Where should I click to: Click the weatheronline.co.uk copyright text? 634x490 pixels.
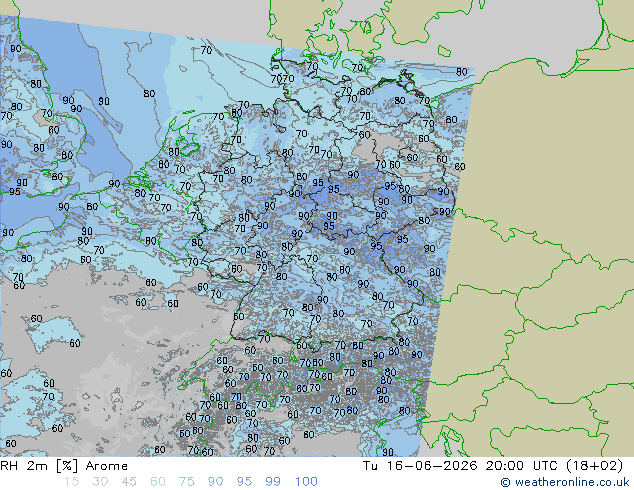coord(565,482)
